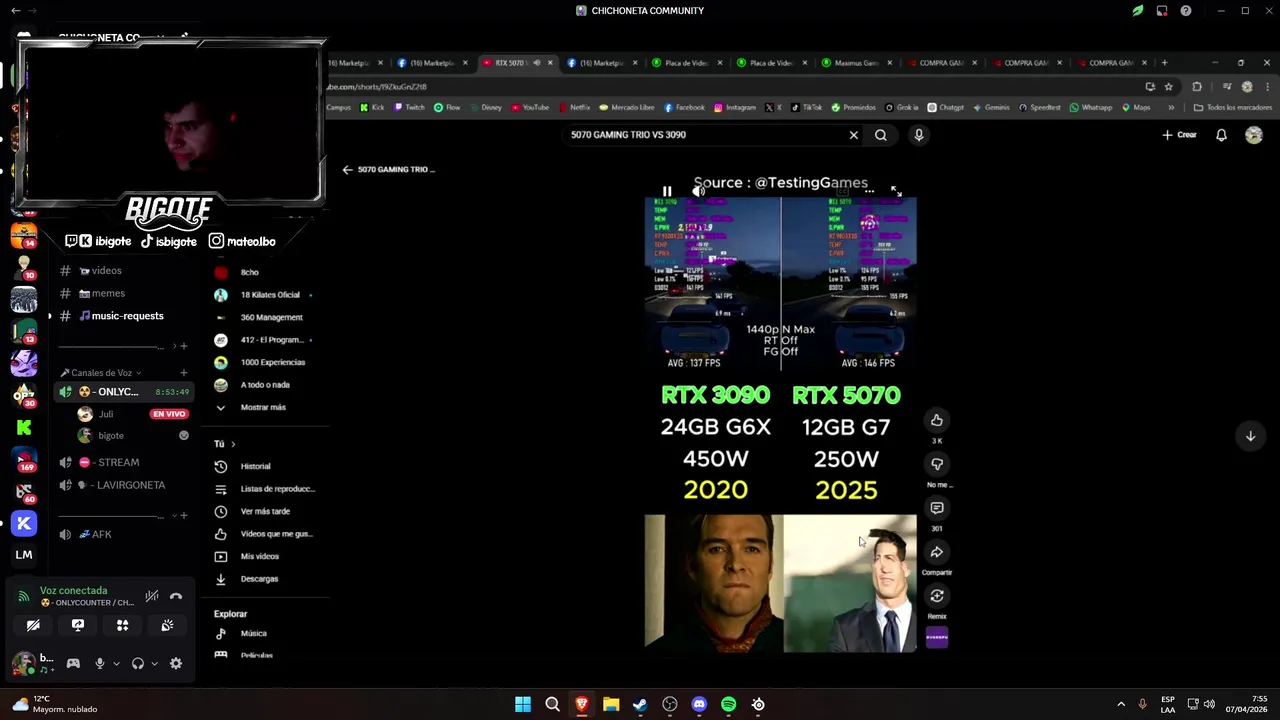Image resolution: width=1280 pixels, height=720 pixels.
Task: Go back via 5070 GAMING TRIO arrow
Action: tap(347, 170)
